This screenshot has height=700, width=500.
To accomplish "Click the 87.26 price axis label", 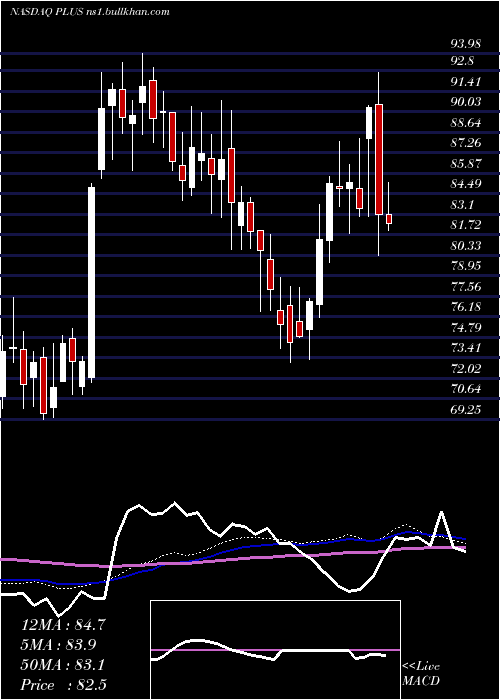I will [x=466, y=143].
